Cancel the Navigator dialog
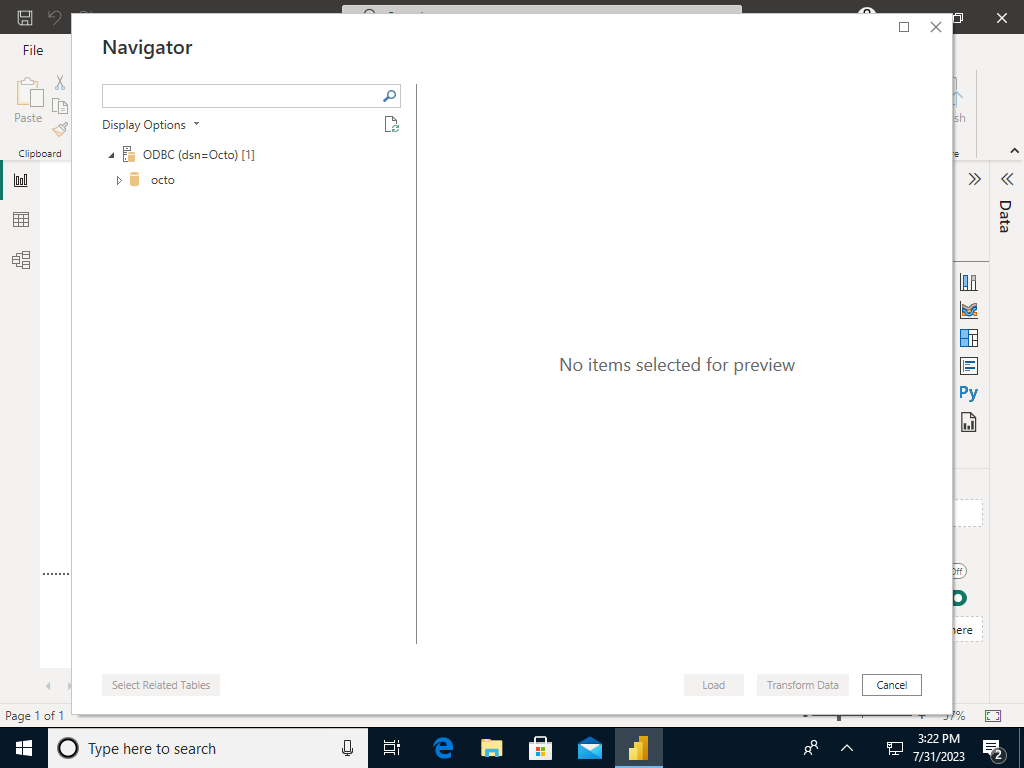Screen dimensions: 1024x768 point(891,685)
